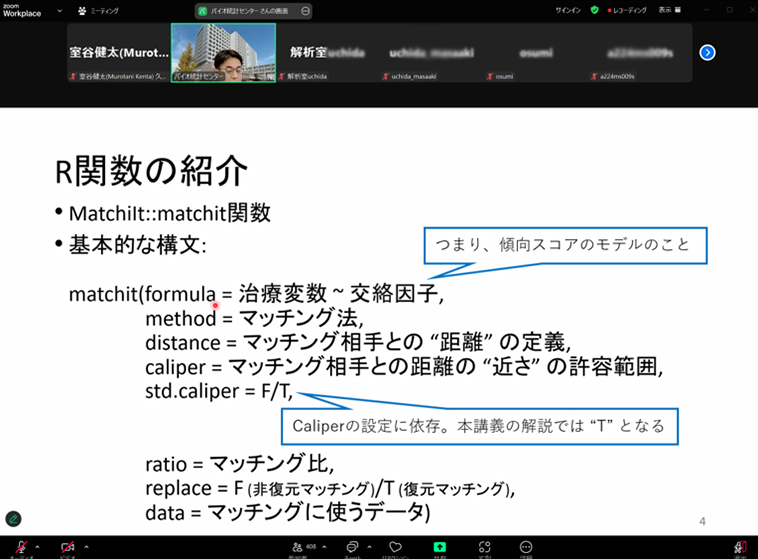Click the leave meeting icon

(740, 547)
